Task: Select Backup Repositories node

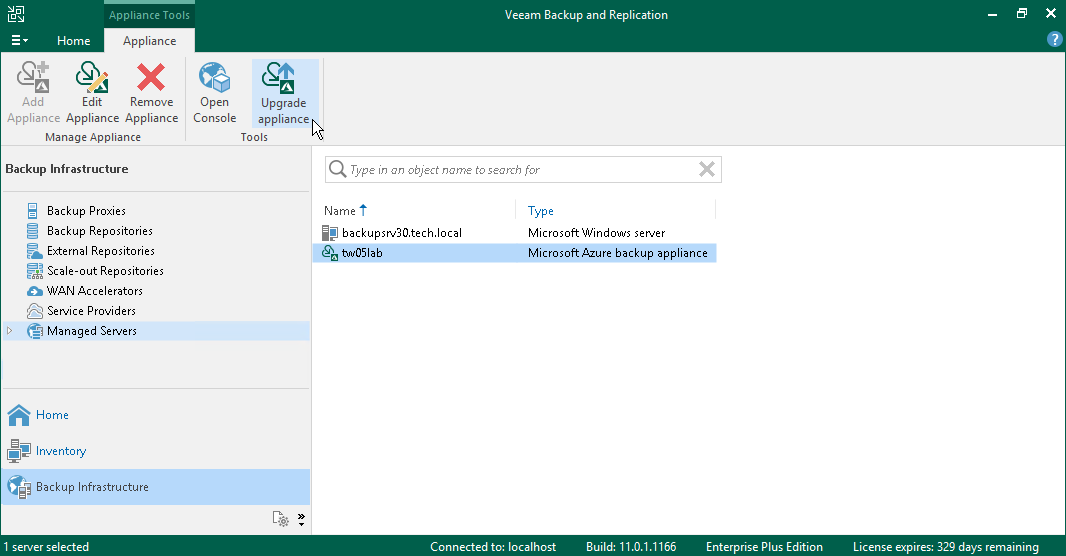Action: [99, 230]
